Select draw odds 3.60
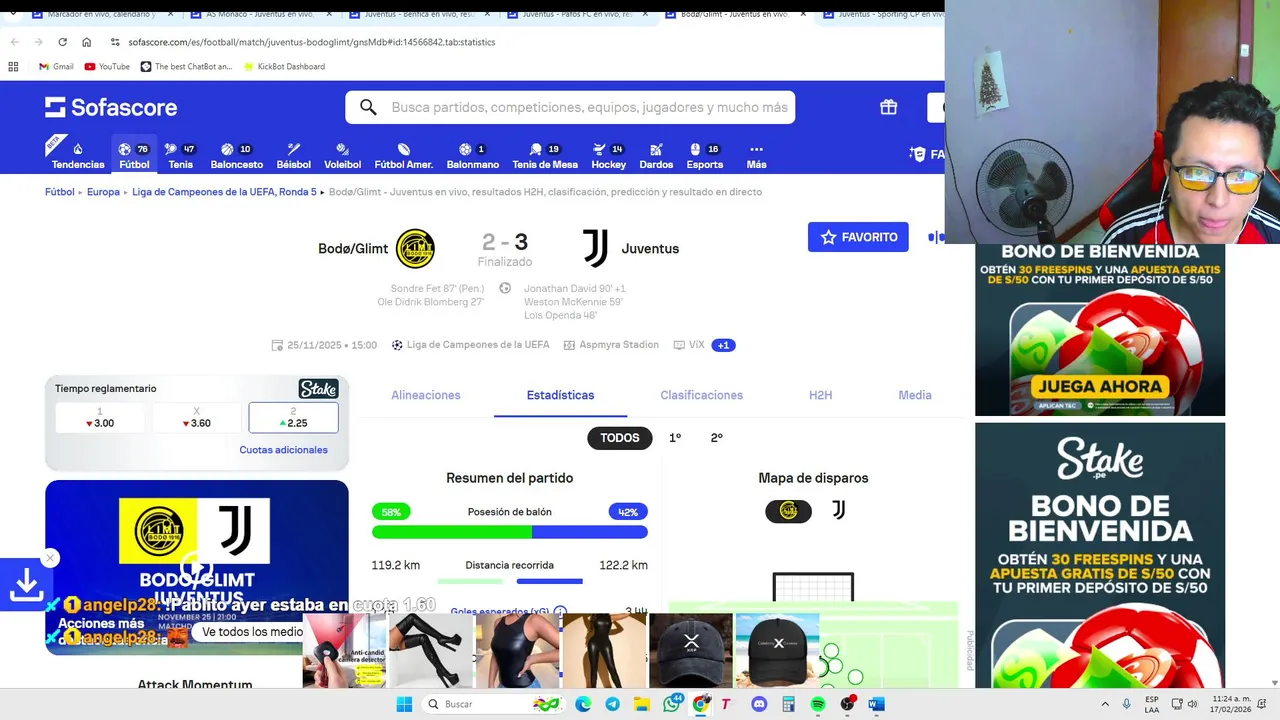 pos(196,418)
